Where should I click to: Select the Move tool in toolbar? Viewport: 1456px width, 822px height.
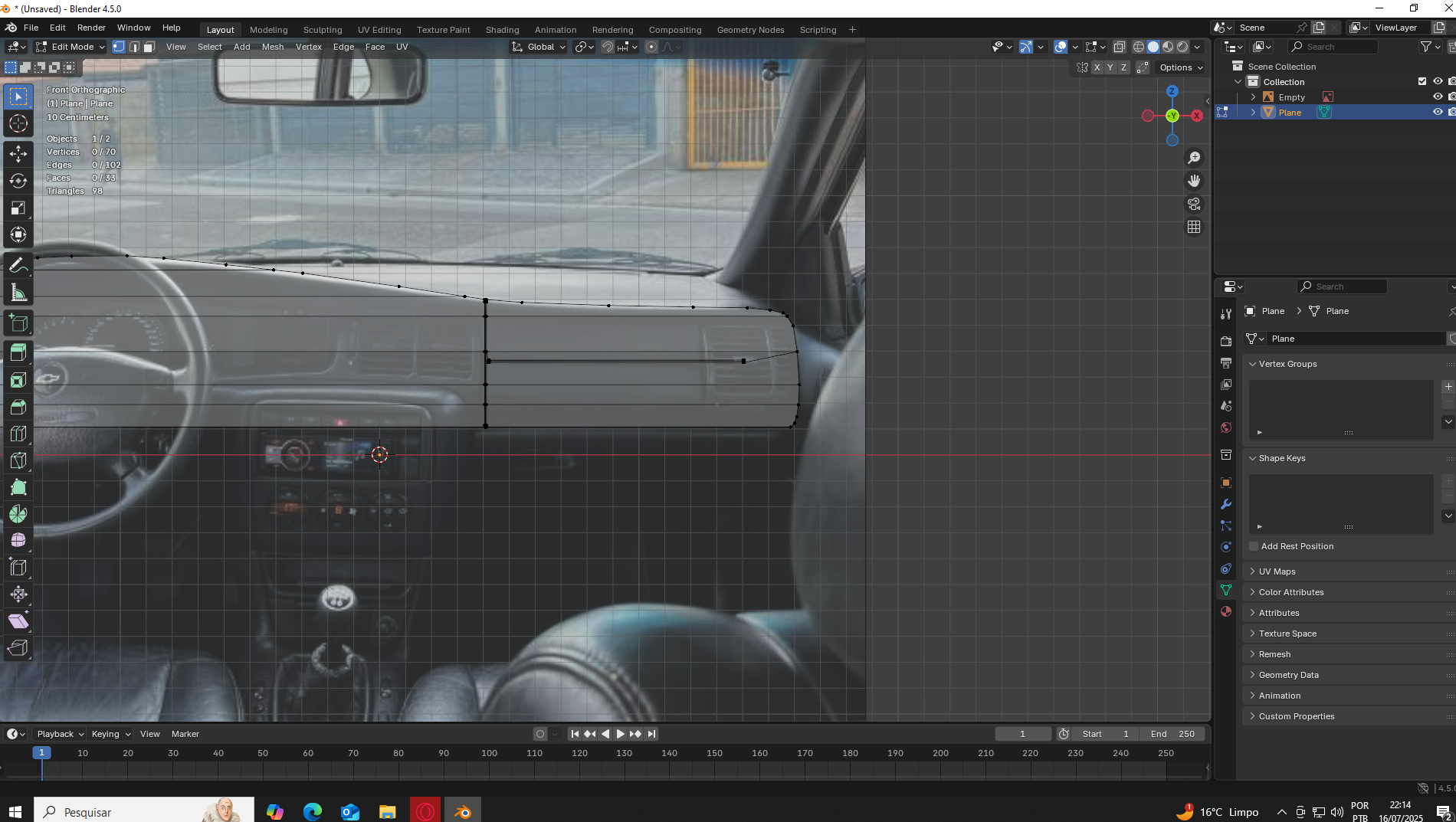pos(18,154)
